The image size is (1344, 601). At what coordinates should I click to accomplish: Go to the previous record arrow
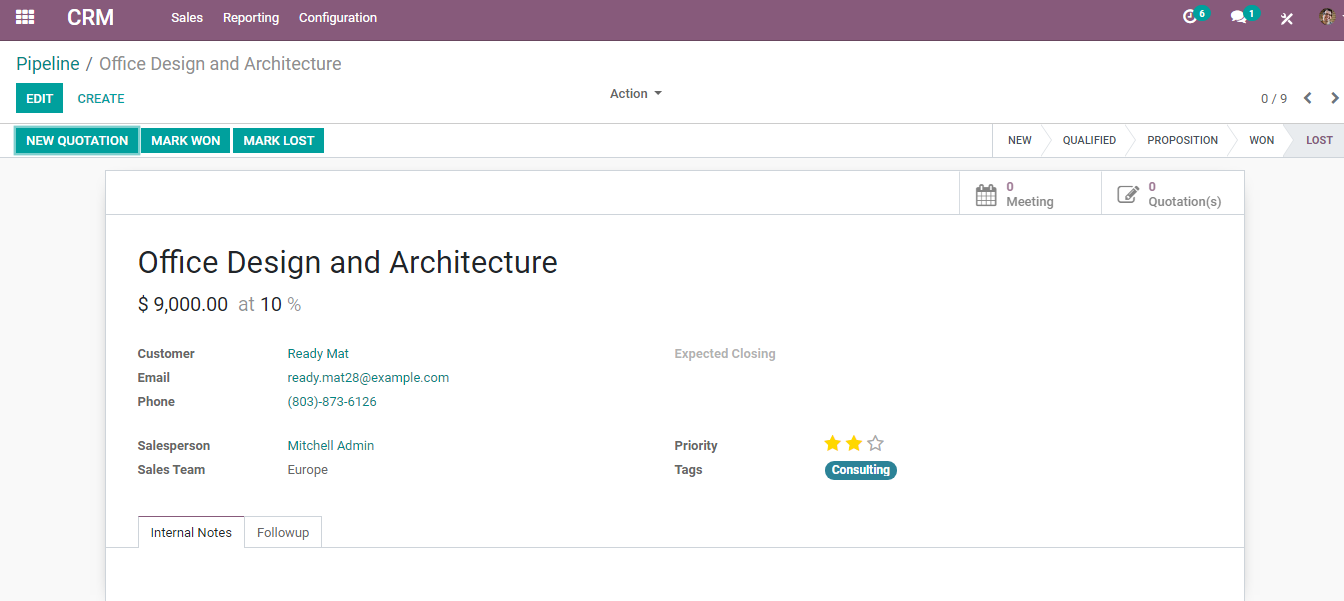click(1307, 98)
